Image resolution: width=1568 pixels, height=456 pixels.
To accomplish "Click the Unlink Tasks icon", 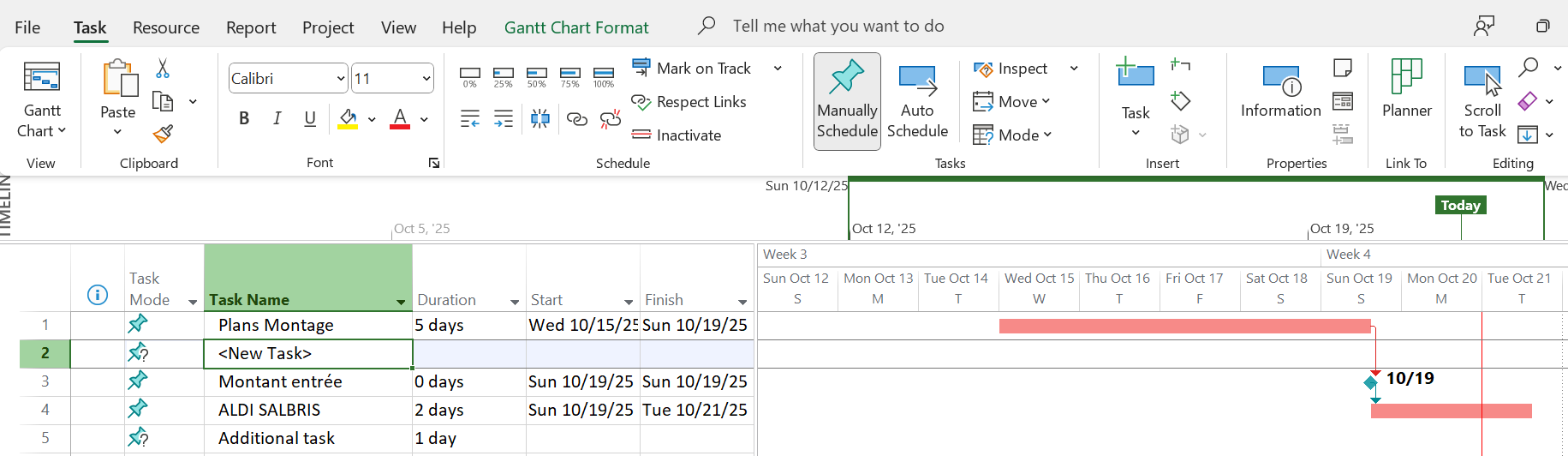I will pos(611,119).
